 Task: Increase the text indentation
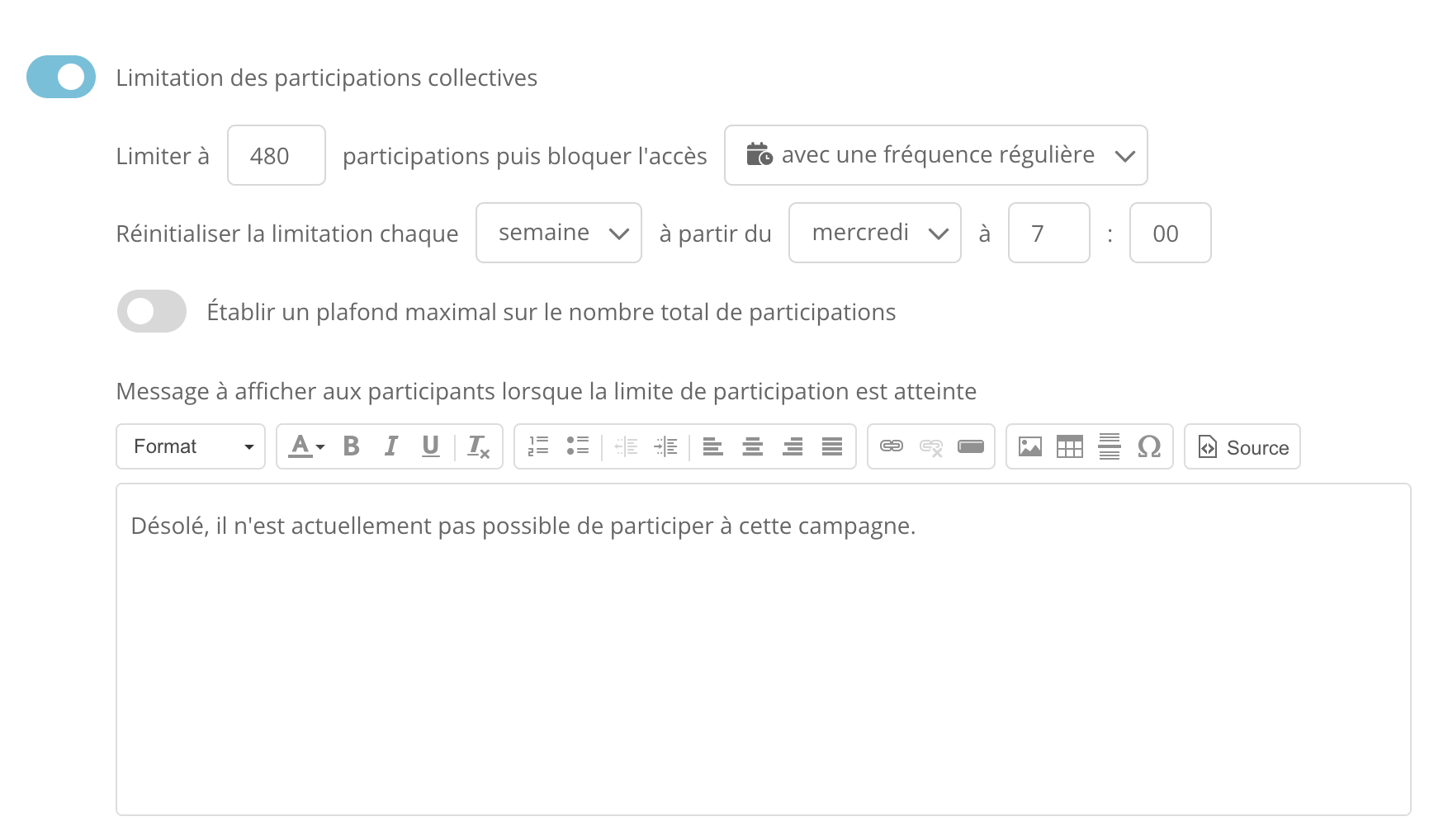point(666,446)
